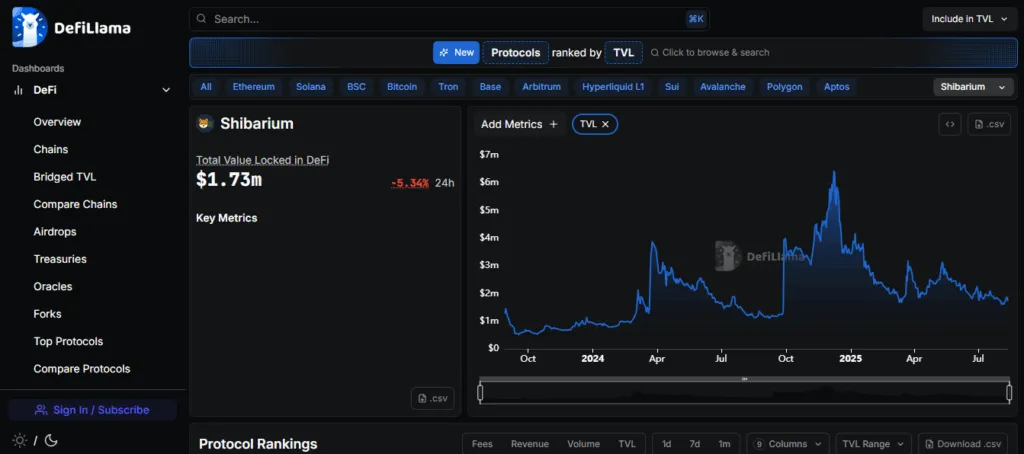Click the chart range slider top grip

tap(744, 379)
